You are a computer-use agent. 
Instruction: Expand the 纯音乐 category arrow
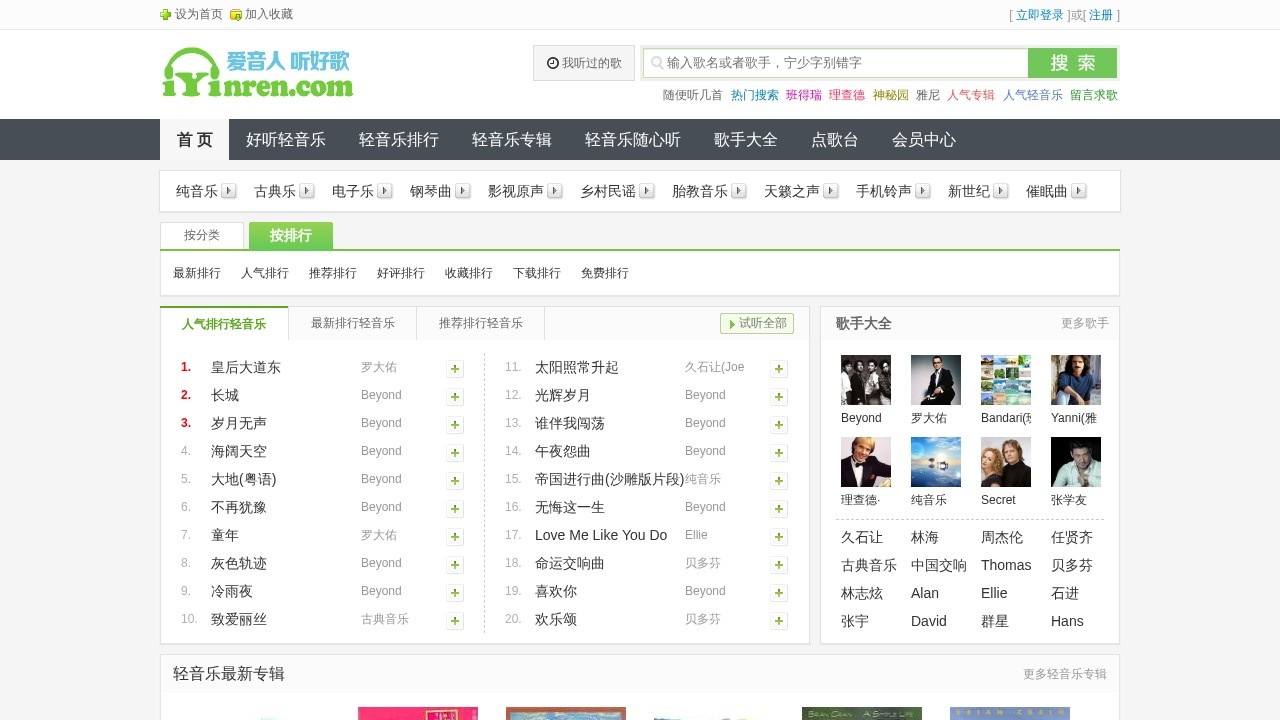click(229, 191)
